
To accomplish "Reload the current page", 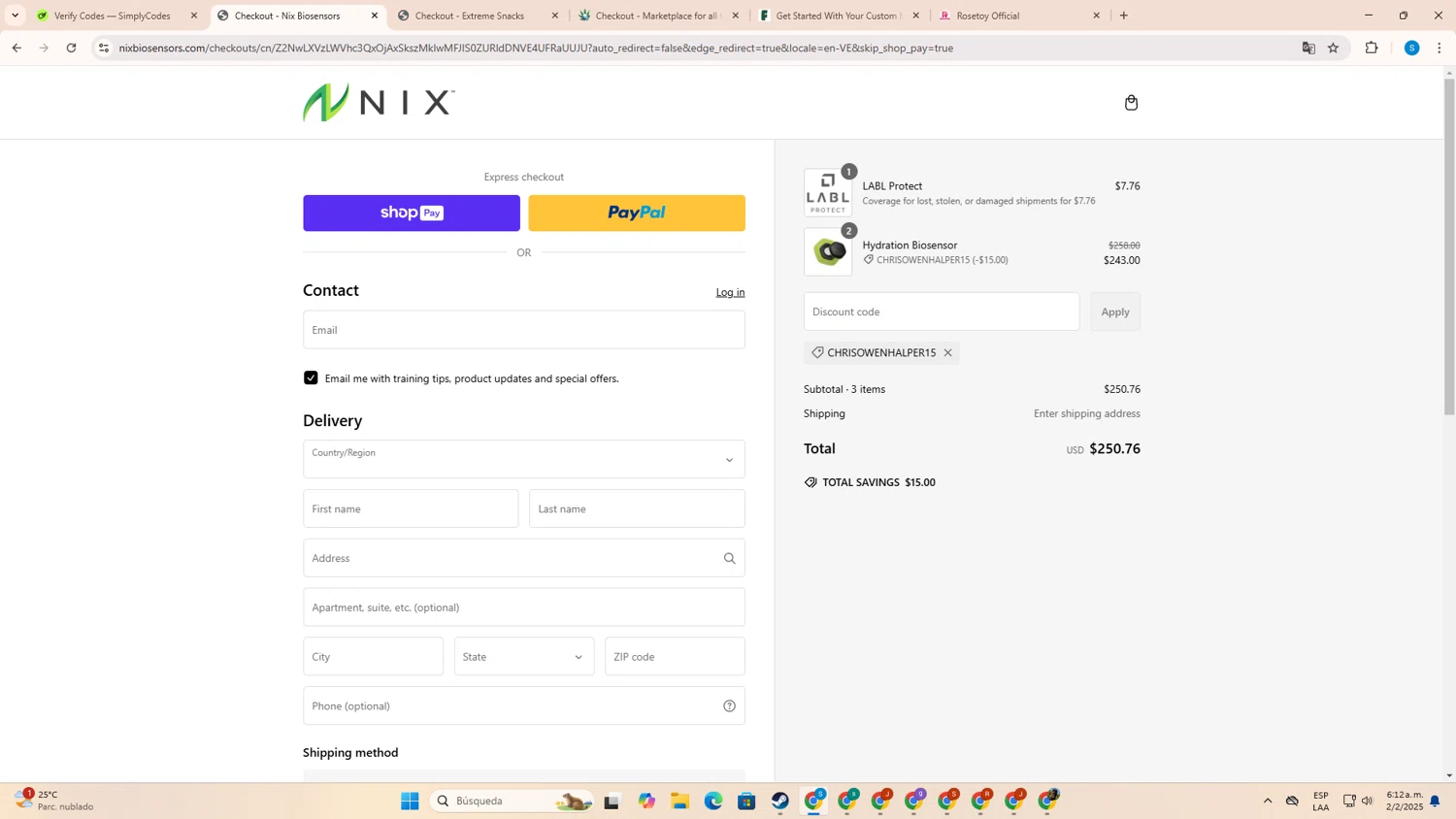I will coord(71,48).
